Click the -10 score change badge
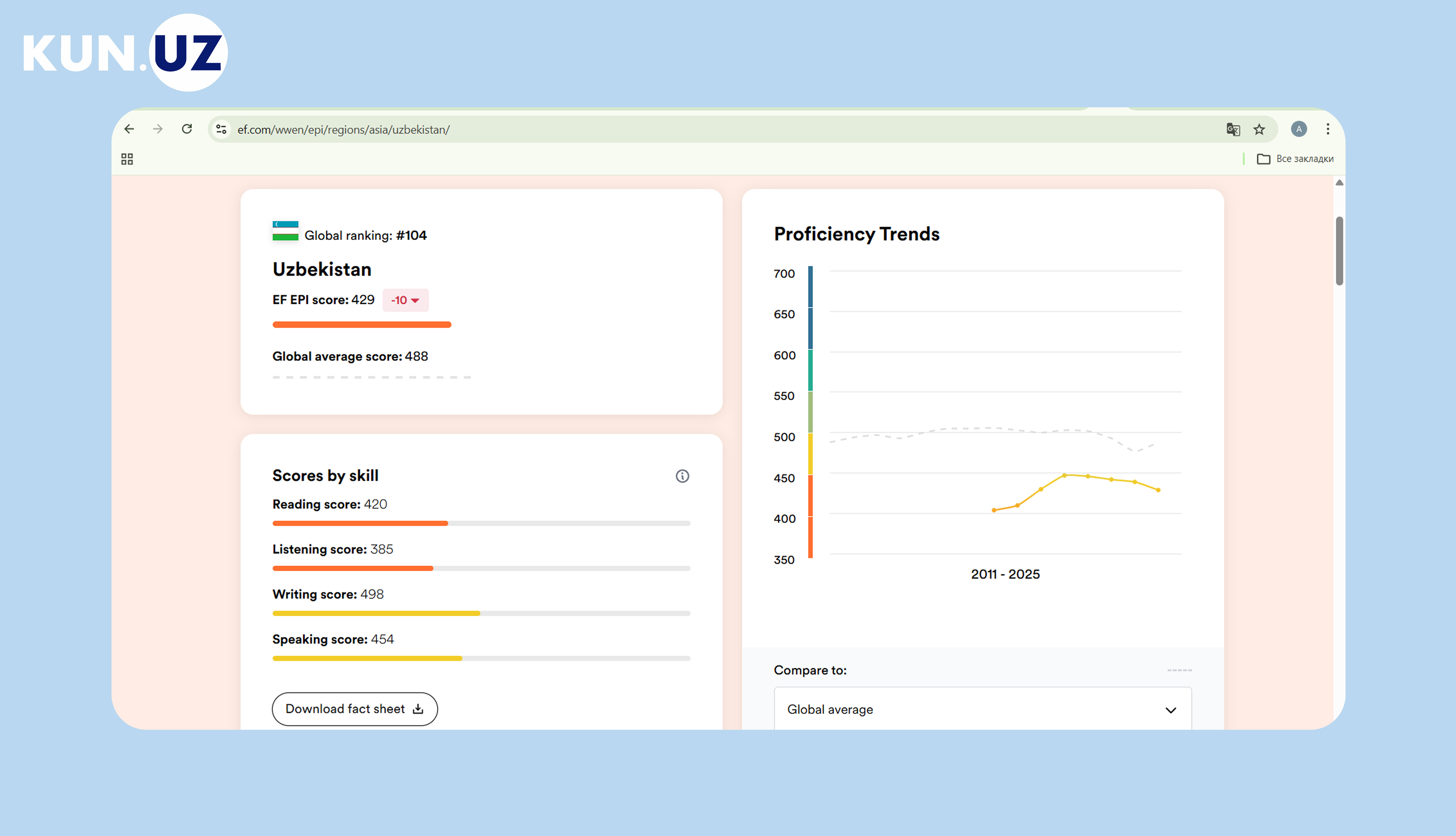This screenshot has width=1456, height=836. click(405, 300)
